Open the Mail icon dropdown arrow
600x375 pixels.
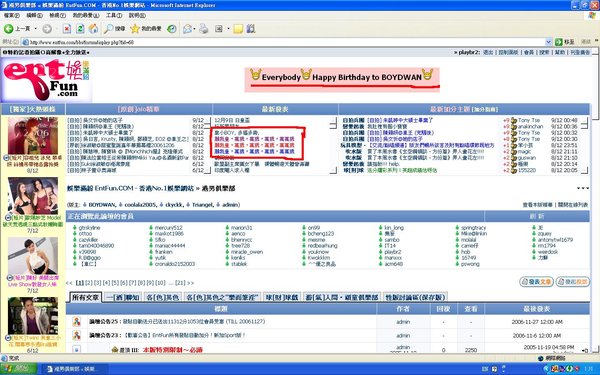pyautogui.click(x=194, y=29)
